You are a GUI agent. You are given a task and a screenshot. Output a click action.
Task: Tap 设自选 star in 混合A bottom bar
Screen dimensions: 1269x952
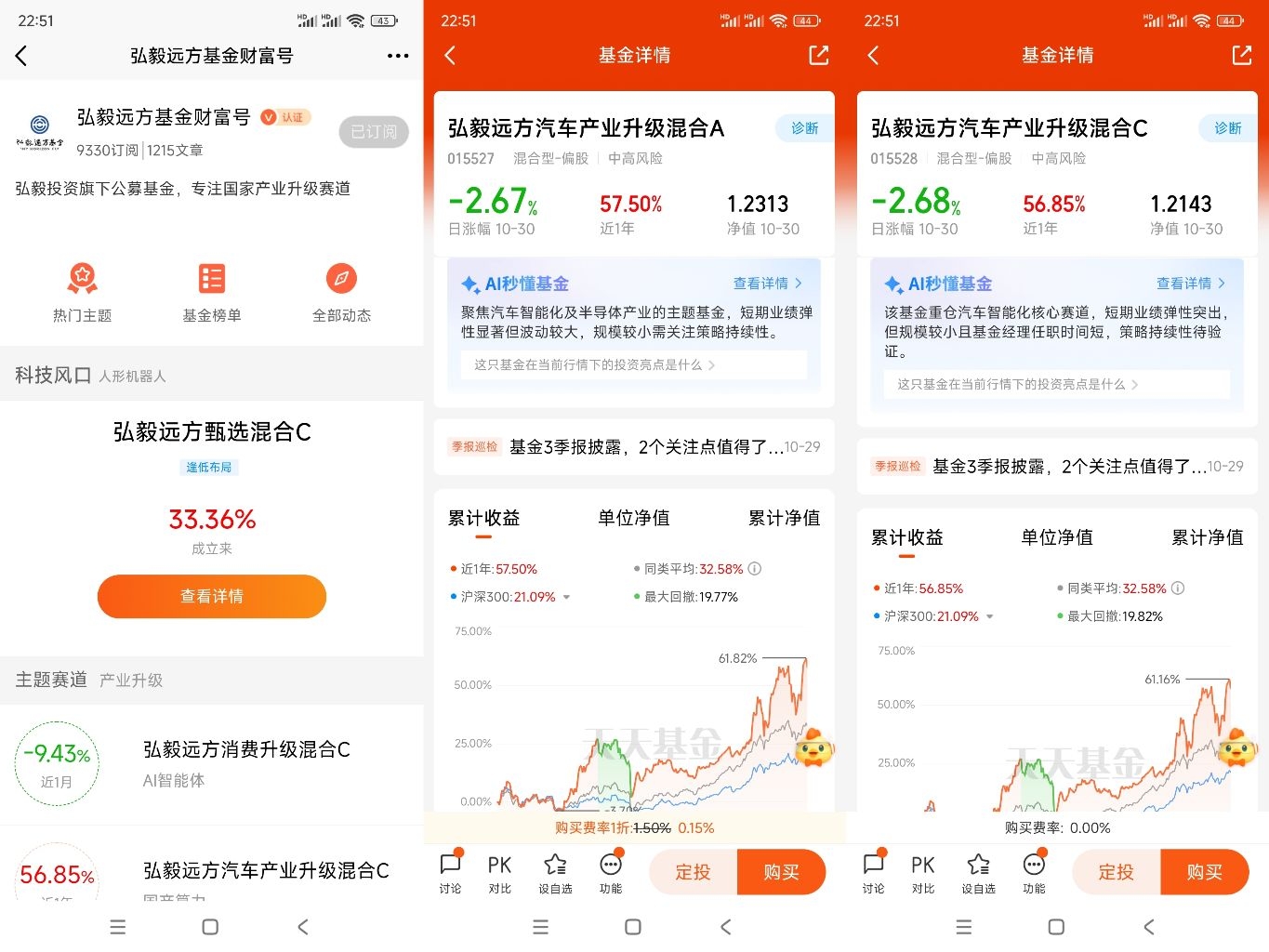pyautogui.click(x=555, y=873)
